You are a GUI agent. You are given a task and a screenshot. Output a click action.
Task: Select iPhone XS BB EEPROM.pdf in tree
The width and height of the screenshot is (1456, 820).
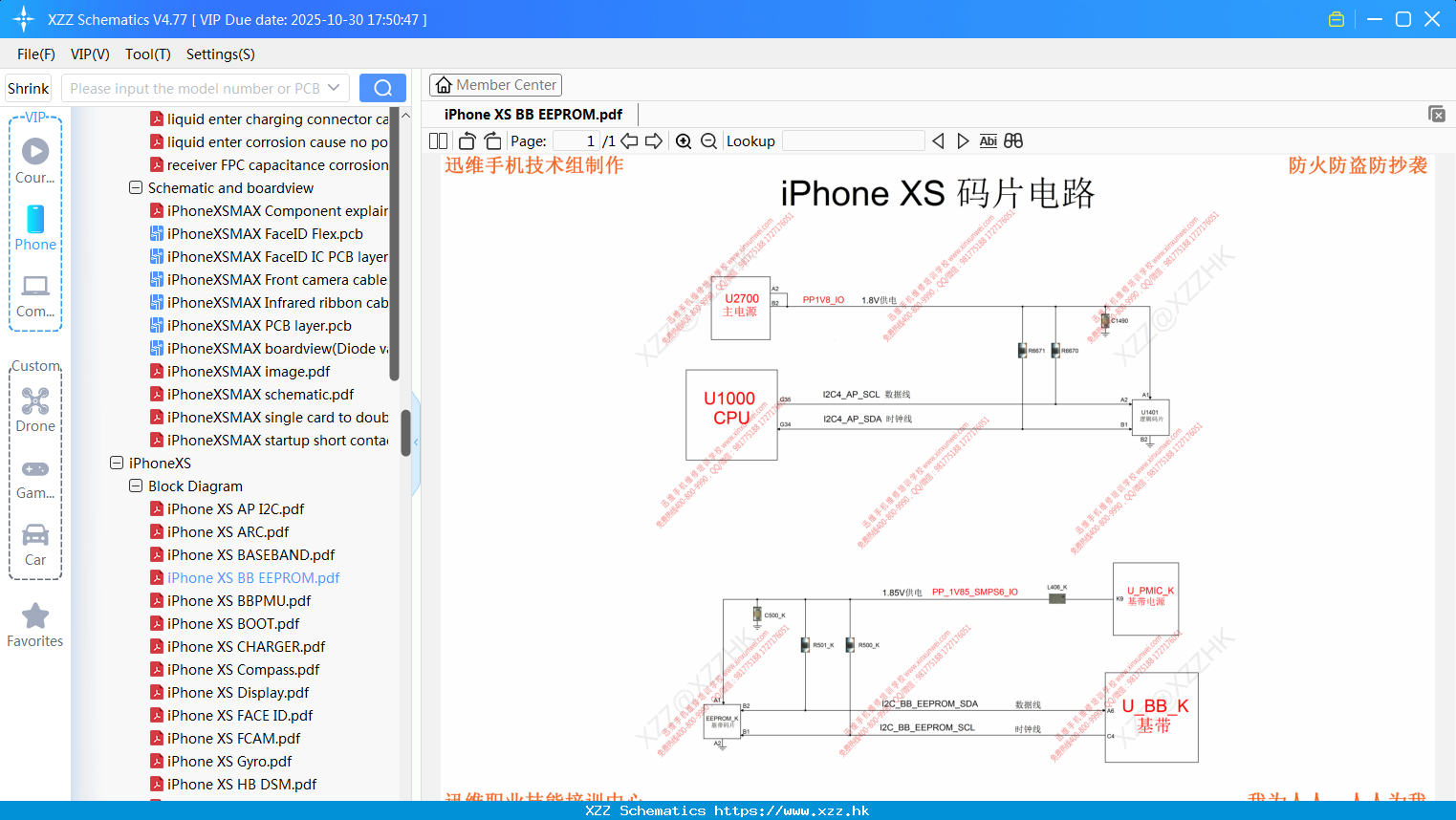pyautogui.click(x=253, y=577)
